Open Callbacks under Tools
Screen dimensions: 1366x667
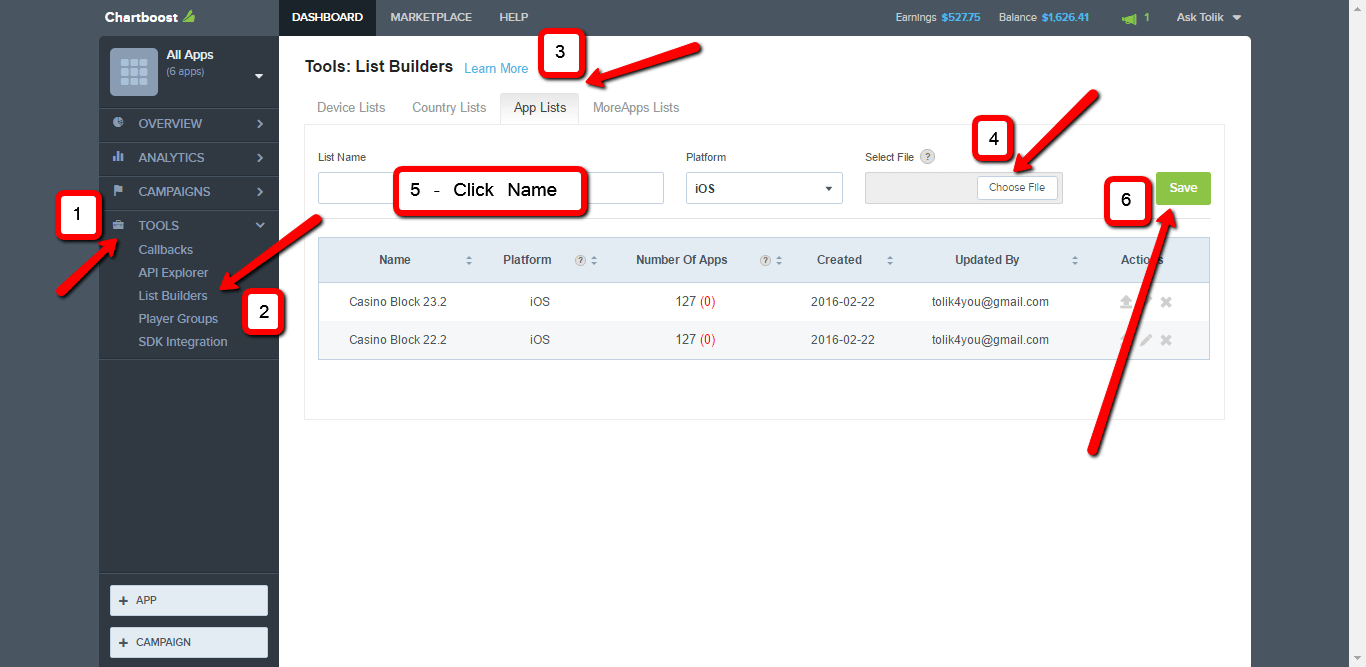click(x=166, y=250)
